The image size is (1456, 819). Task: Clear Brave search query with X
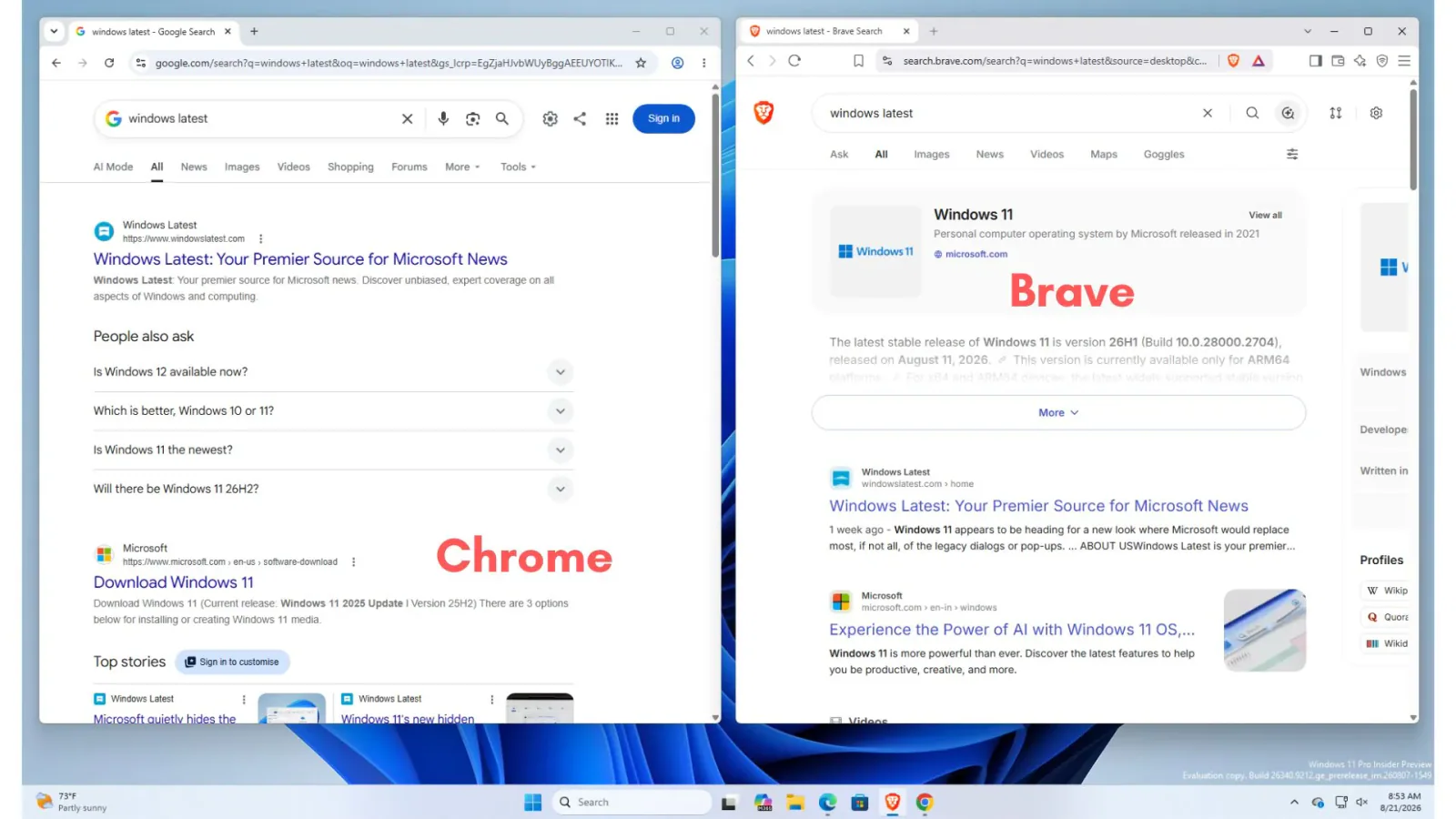point(1208,113)
